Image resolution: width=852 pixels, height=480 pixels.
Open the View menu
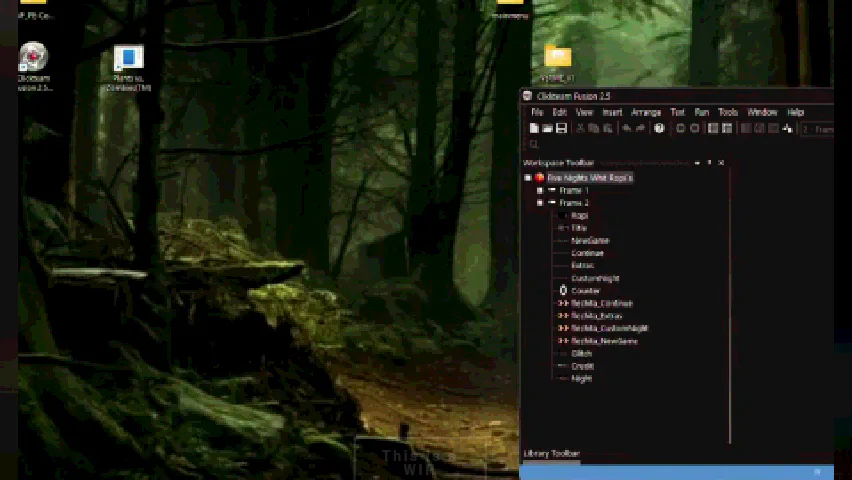click(x=584, y=113)
